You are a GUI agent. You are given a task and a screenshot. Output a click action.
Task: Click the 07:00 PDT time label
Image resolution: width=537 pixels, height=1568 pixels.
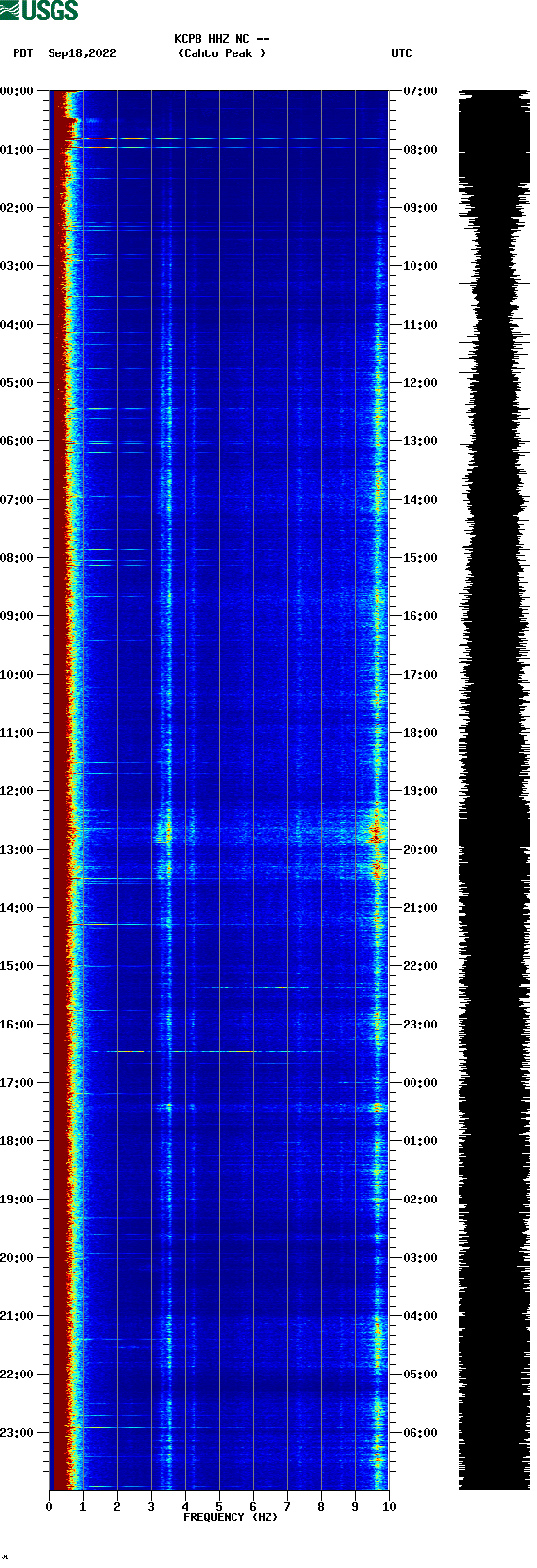17,500
